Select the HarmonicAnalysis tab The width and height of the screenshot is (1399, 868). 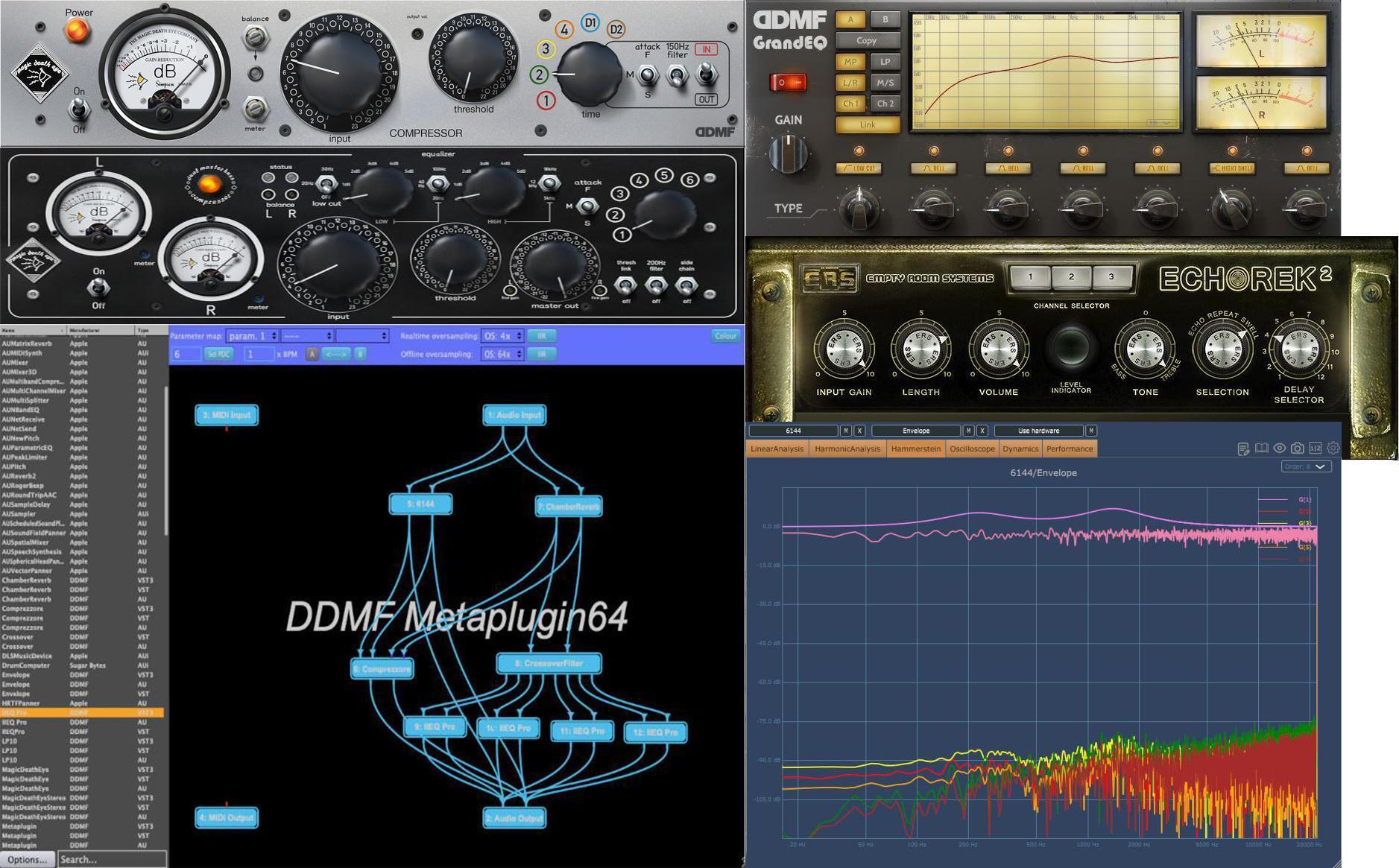click(848, 449)
